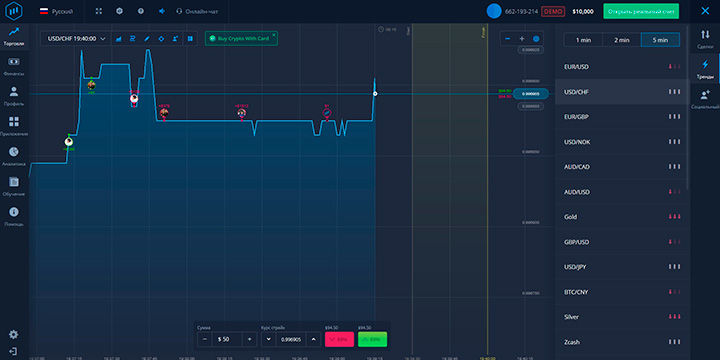Viewport: 720px width, 360px height.
Task: Click the green Call up button
Action: [372, 339]
